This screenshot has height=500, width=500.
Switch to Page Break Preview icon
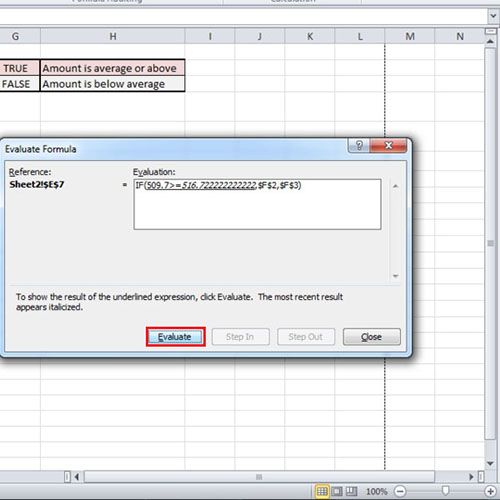coord(351,491)
